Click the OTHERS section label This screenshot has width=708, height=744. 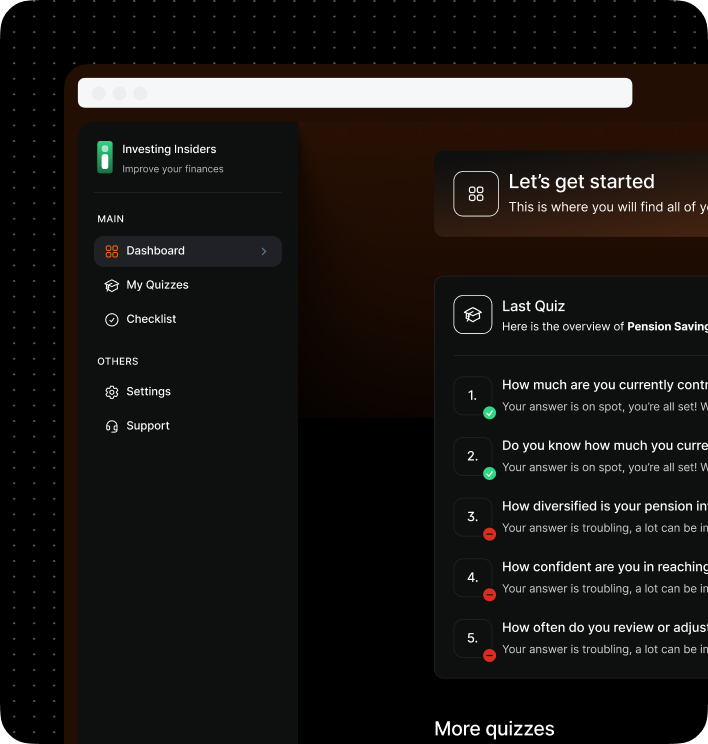(x=118, y=361)
